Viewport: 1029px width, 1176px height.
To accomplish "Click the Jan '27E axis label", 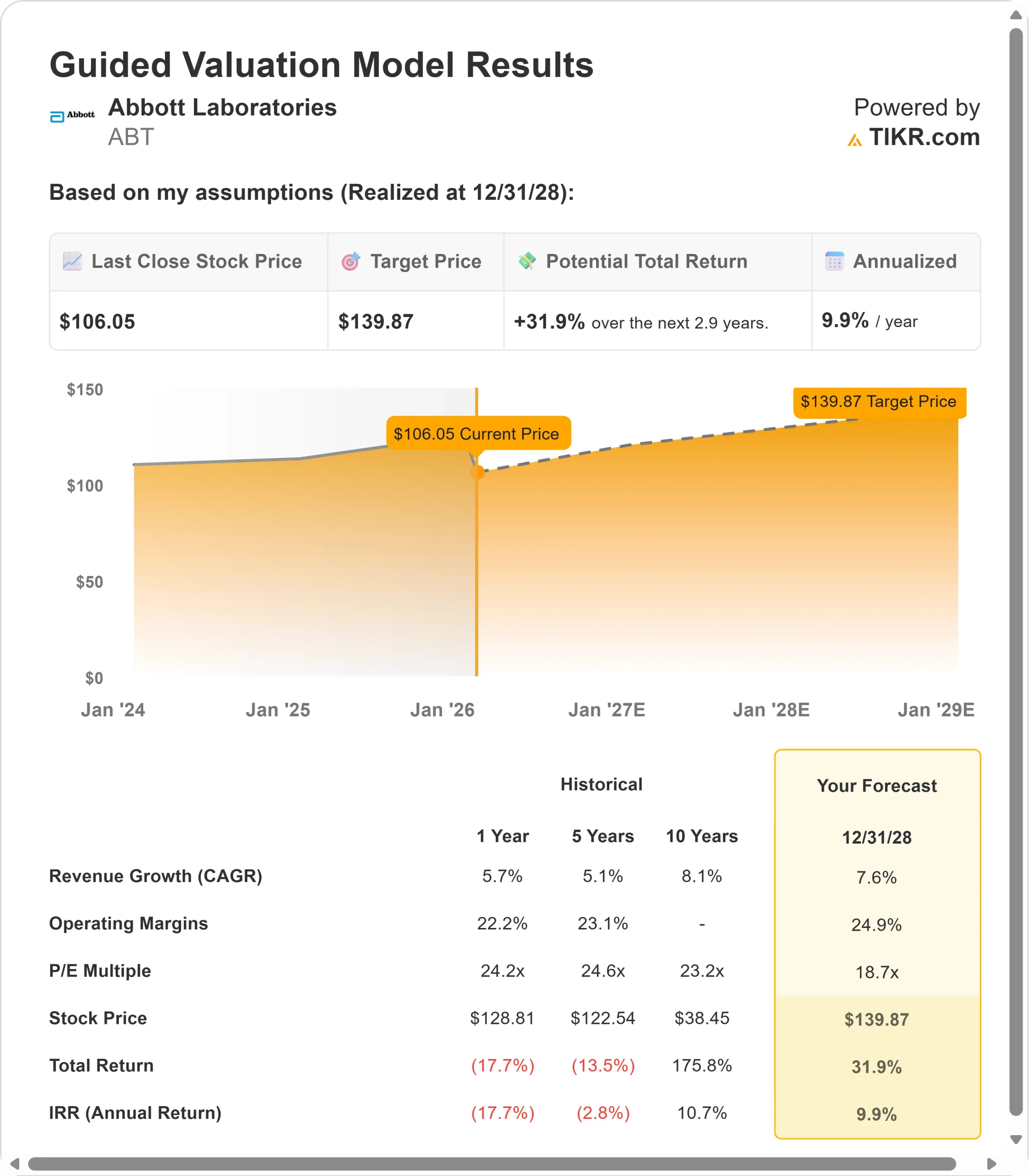I will tap(606, 710).
